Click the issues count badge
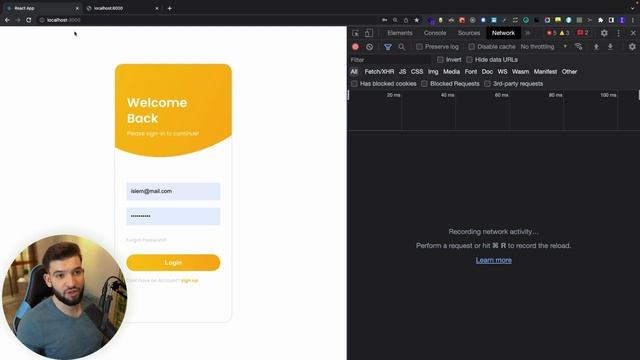The image size is (640, 360). pyautogui.click(x=582, y=33)
